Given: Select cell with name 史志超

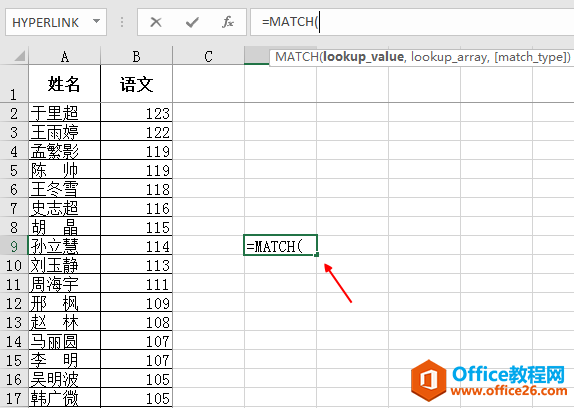Looking at the screenshot, I should pyautogui.click(x=64, y=207).
